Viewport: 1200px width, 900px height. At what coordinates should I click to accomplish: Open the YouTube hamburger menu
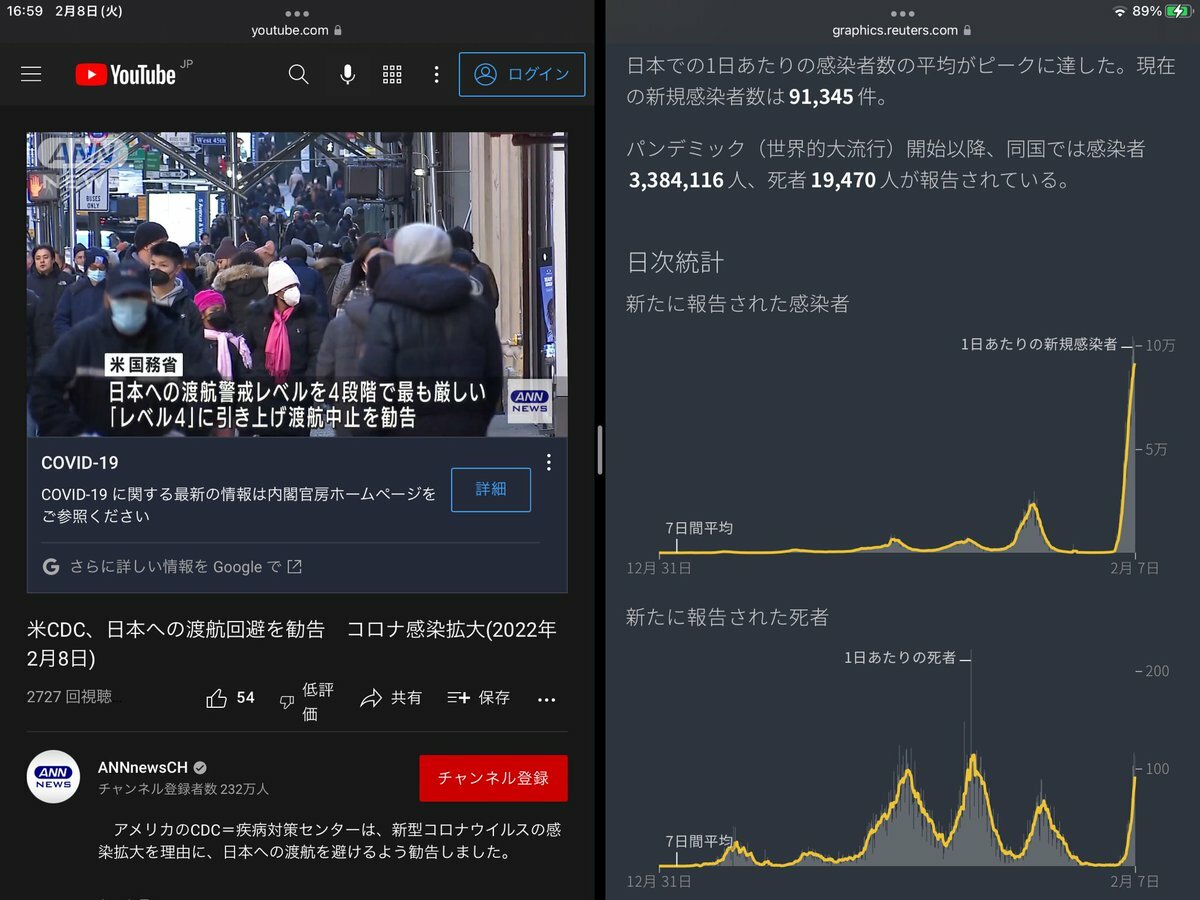[31, 75]
